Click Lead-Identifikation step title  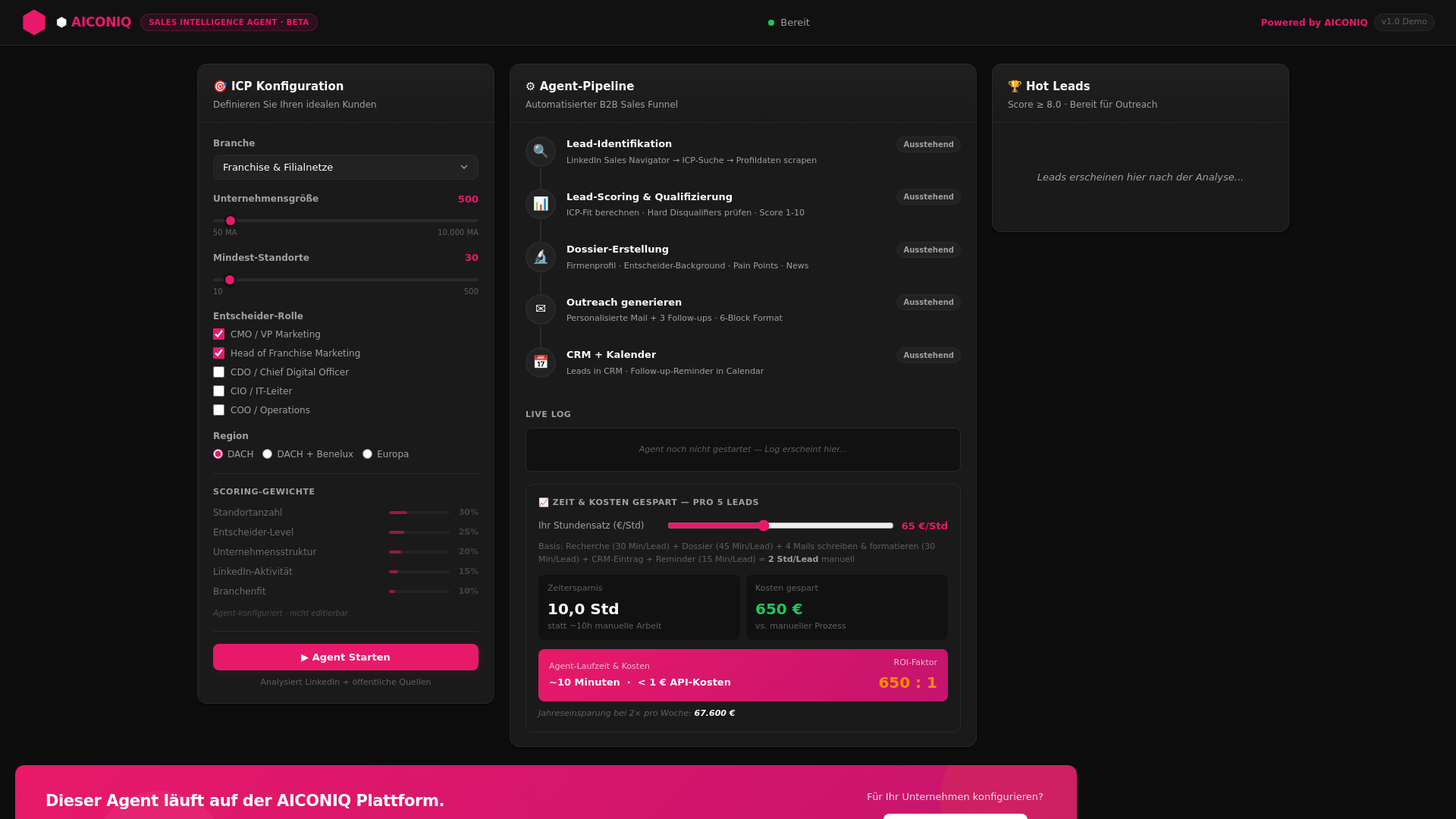pos(619,144)
